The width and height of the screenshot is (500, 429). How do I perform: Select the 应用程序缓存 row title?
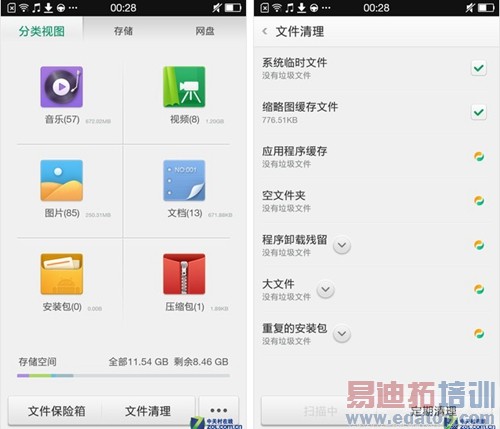coord(294,151)
